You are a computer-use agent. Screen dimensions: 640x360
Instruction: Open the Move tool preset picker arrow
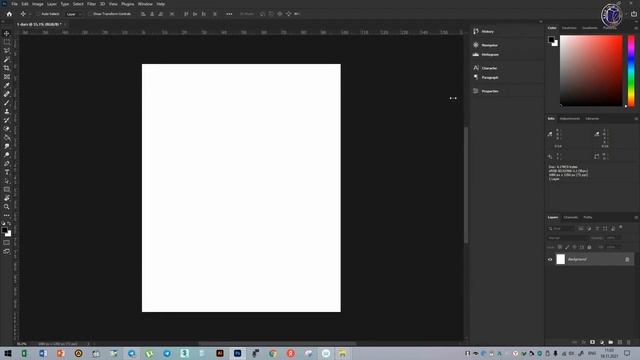30,14
